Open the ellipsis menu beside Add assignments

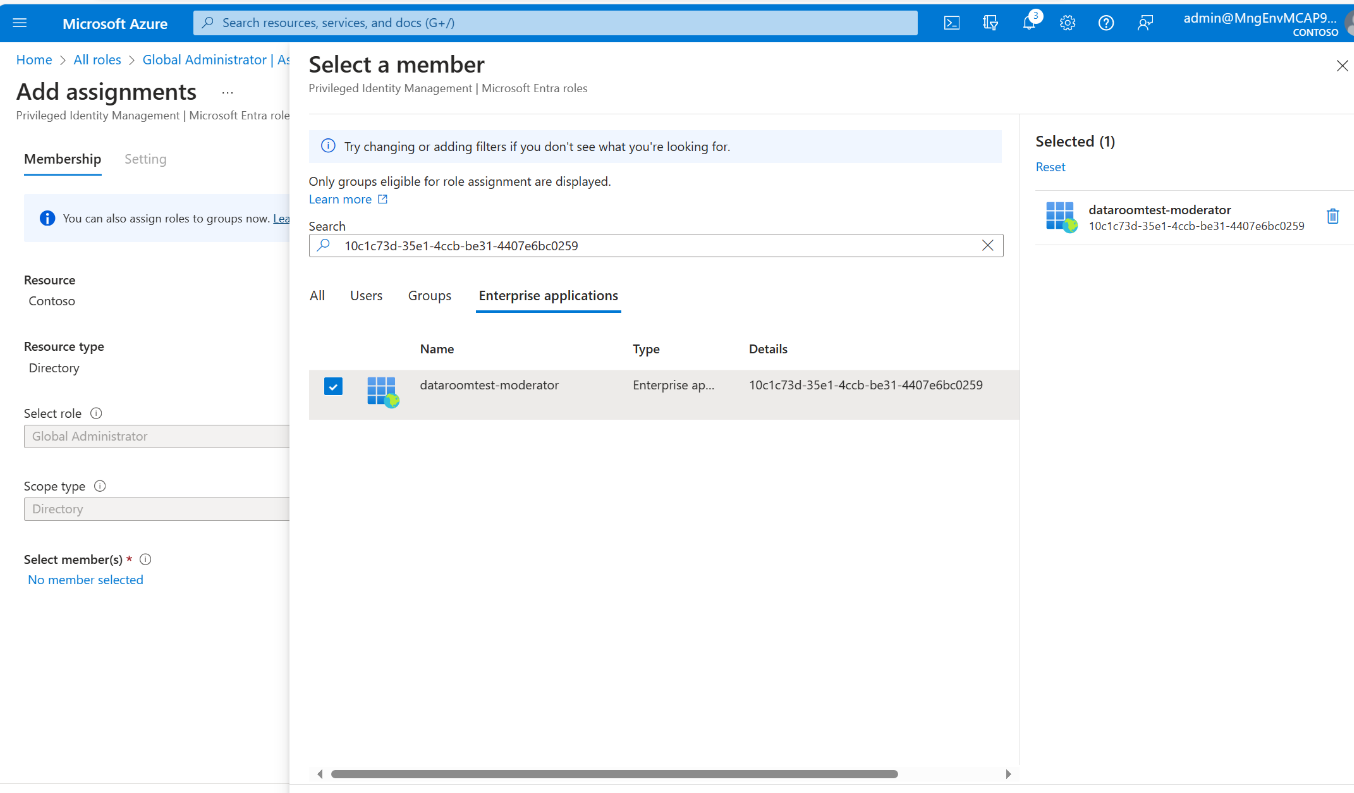227,92
